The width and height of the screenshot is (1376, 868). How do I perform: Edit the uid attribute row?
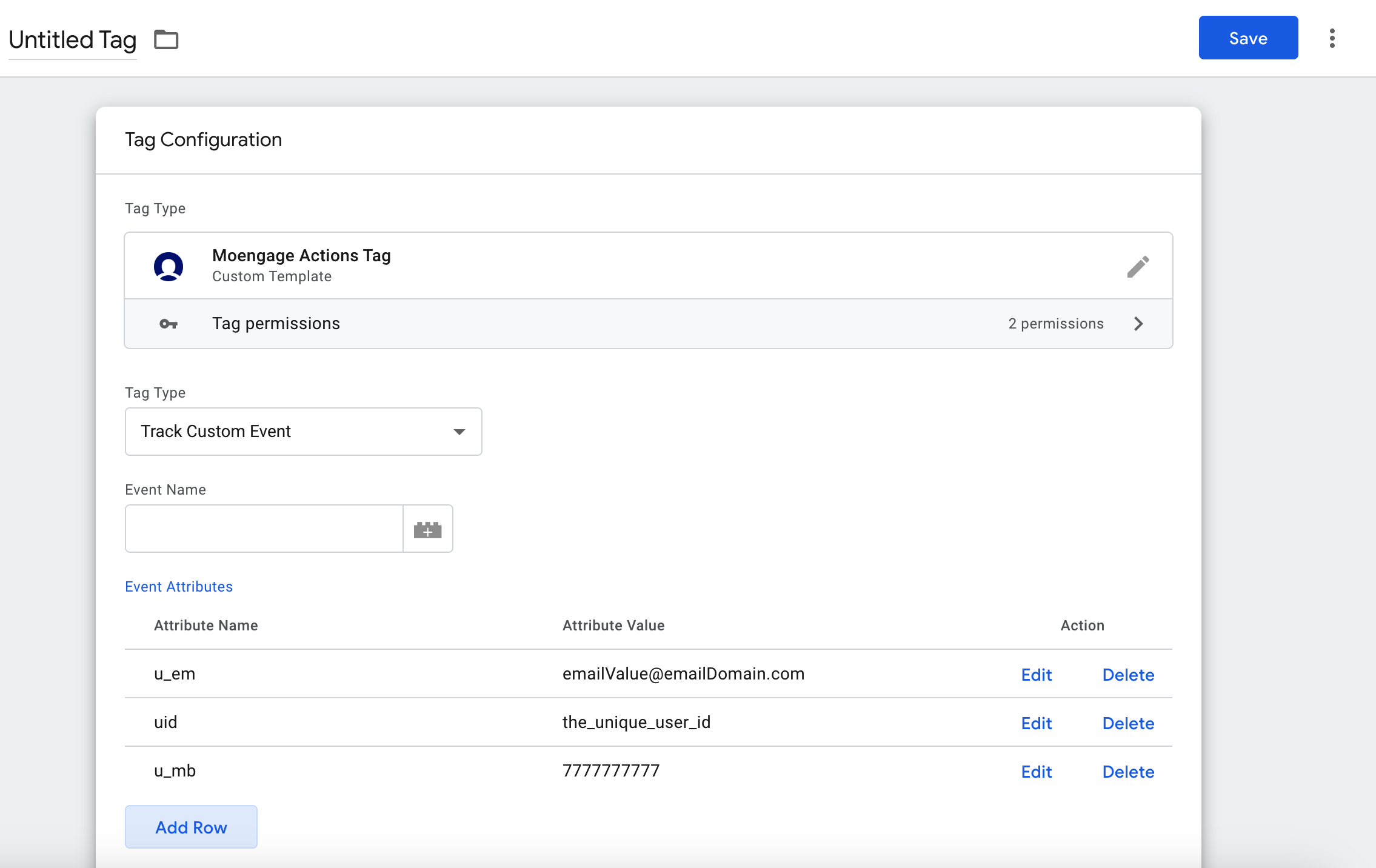tap(1036, 723)
